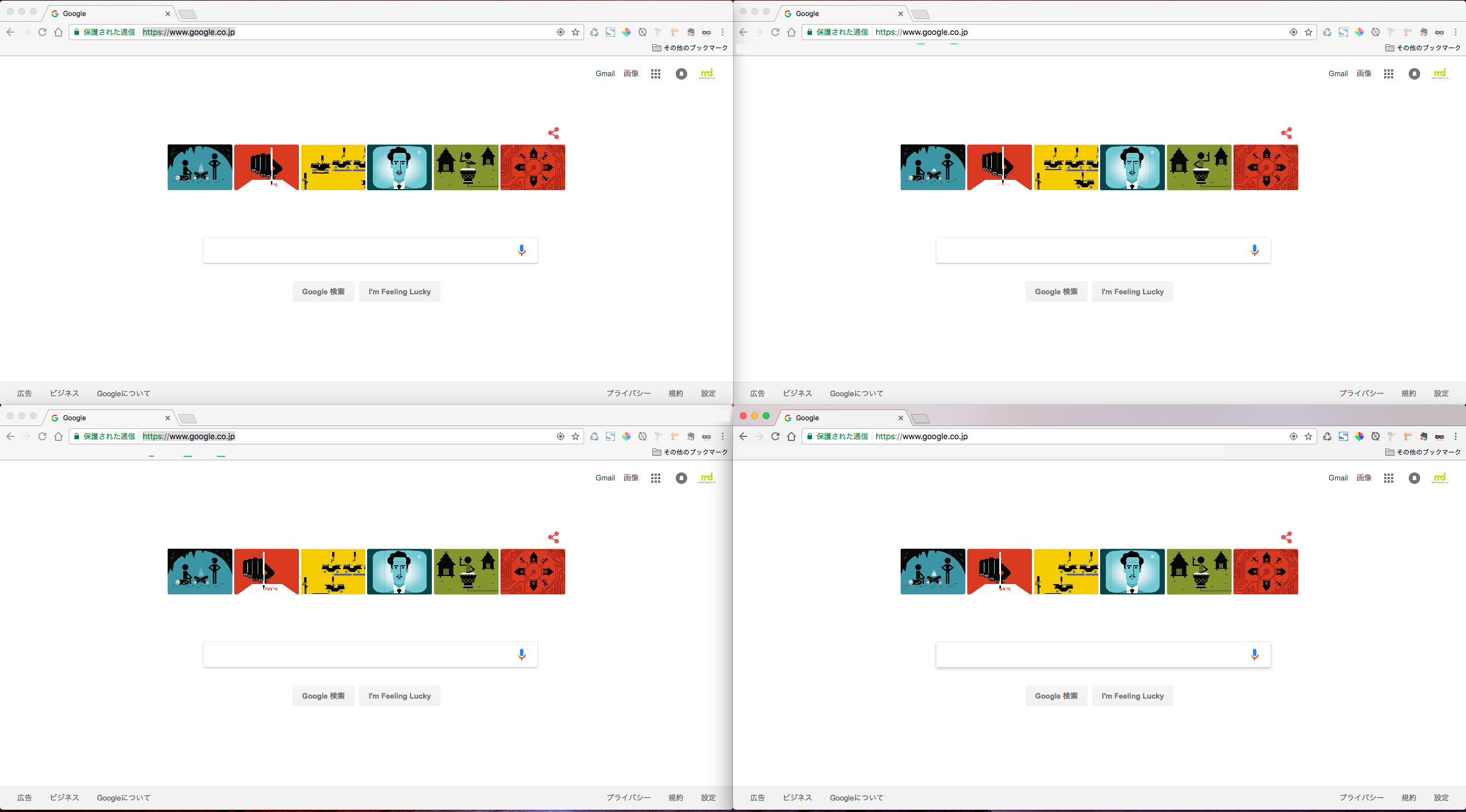This screenshot has height=812, width=1466.
Task: Bookmark the page using the star in the top-left window
Action: 576,32
